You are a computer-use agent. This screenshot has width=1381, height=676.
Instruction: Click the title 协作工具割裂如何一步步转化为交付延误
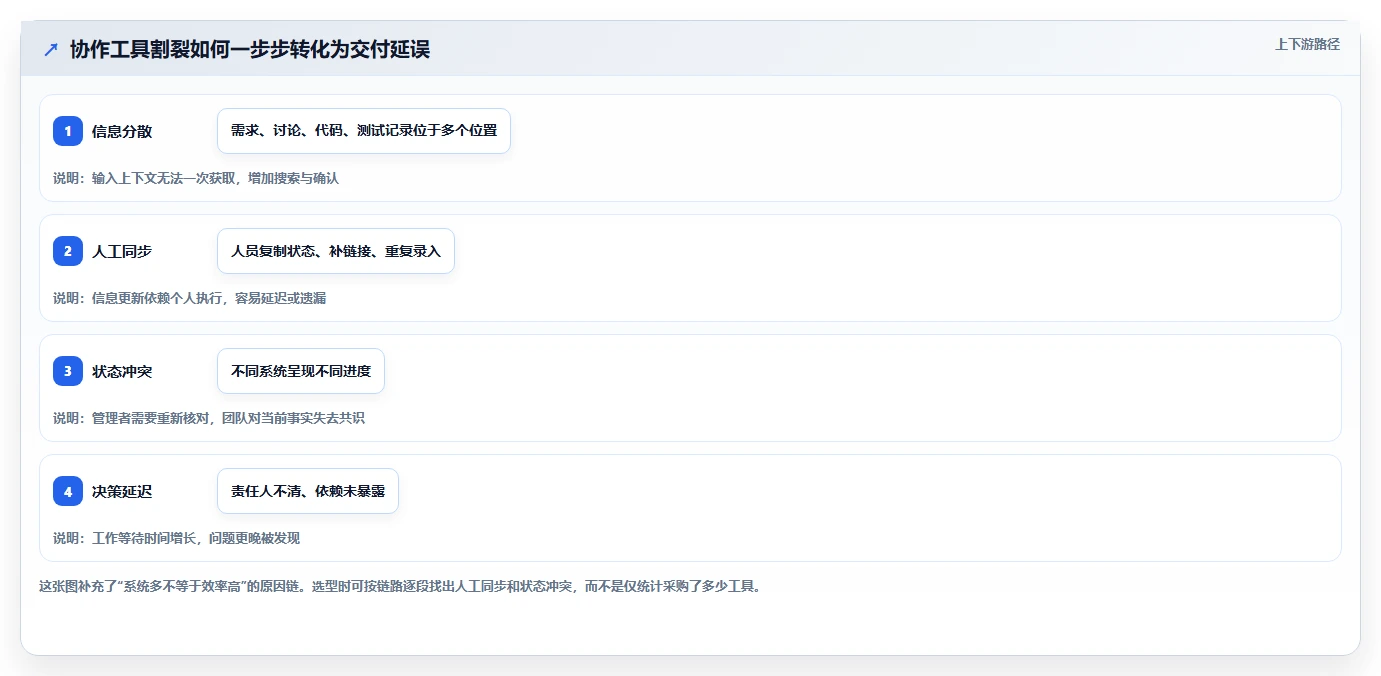250,49
